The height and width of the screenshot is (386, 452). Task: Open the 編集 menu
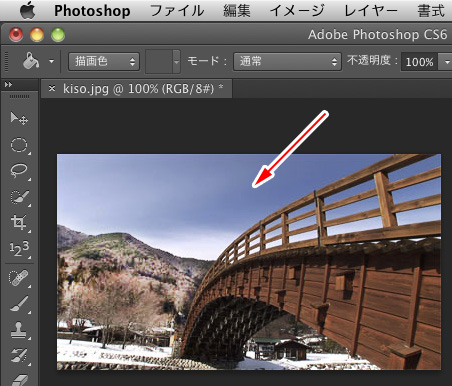coord(236,11)
